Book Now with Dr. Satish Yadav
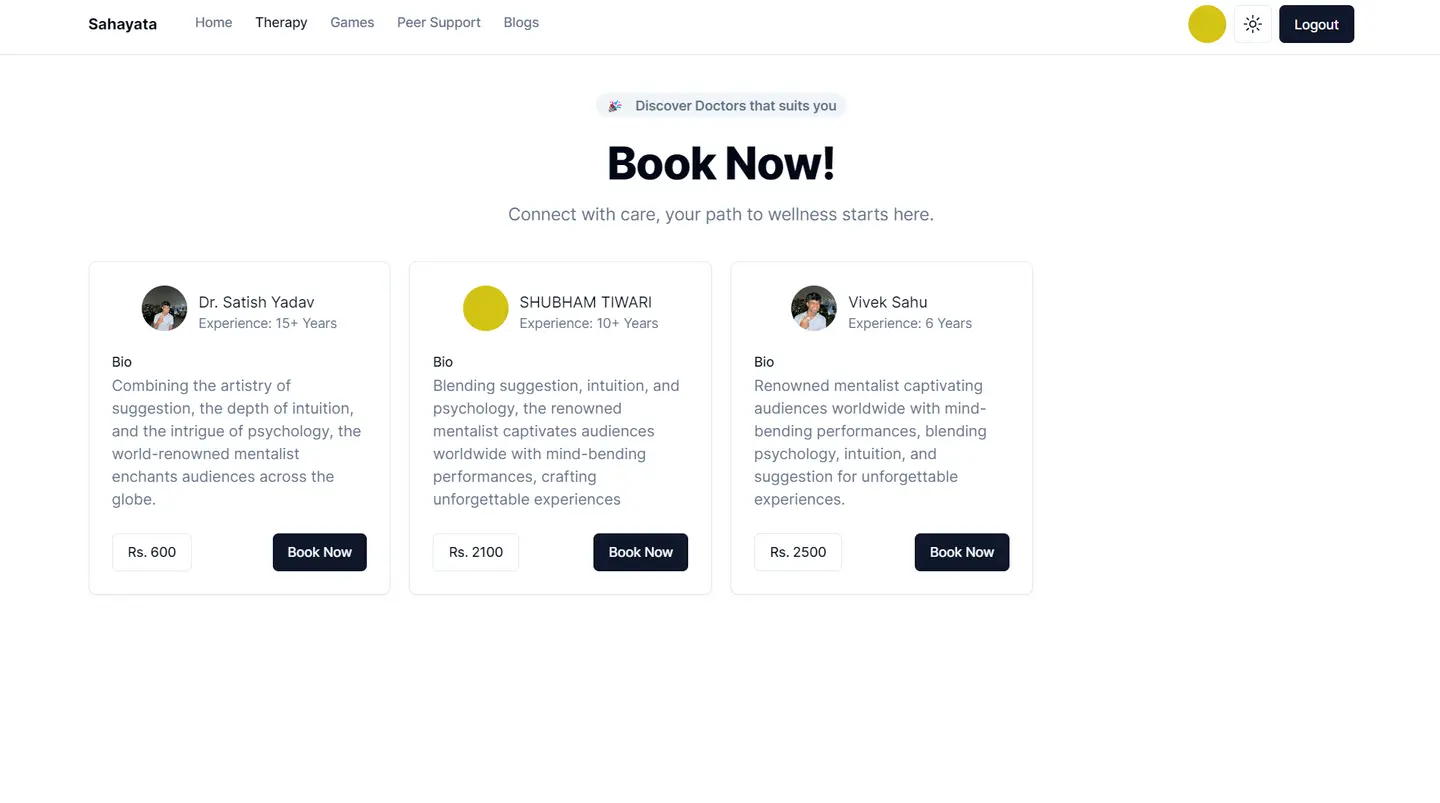1440x803 pixels. (x=319, y=552)
